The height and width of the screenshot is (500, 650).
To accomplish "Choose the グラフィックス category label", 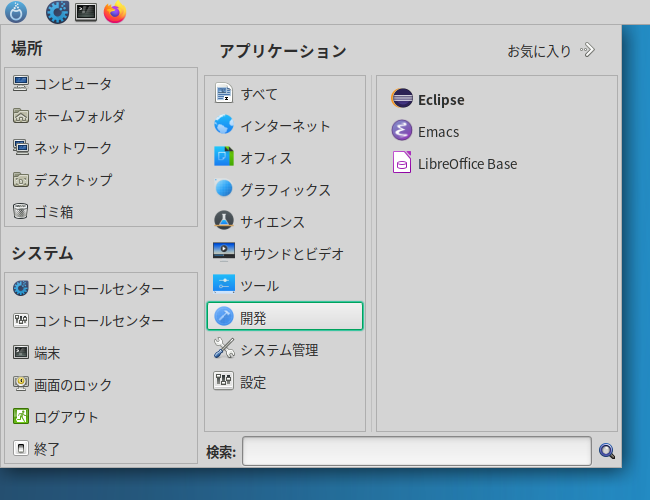I will 286,190.
